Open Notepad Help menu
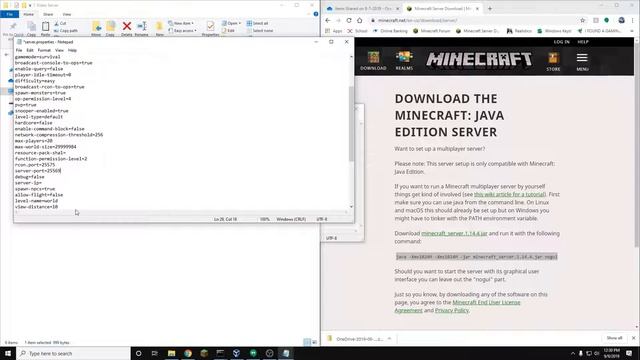This screenshot has width=640, height=360. coord(72,50)
